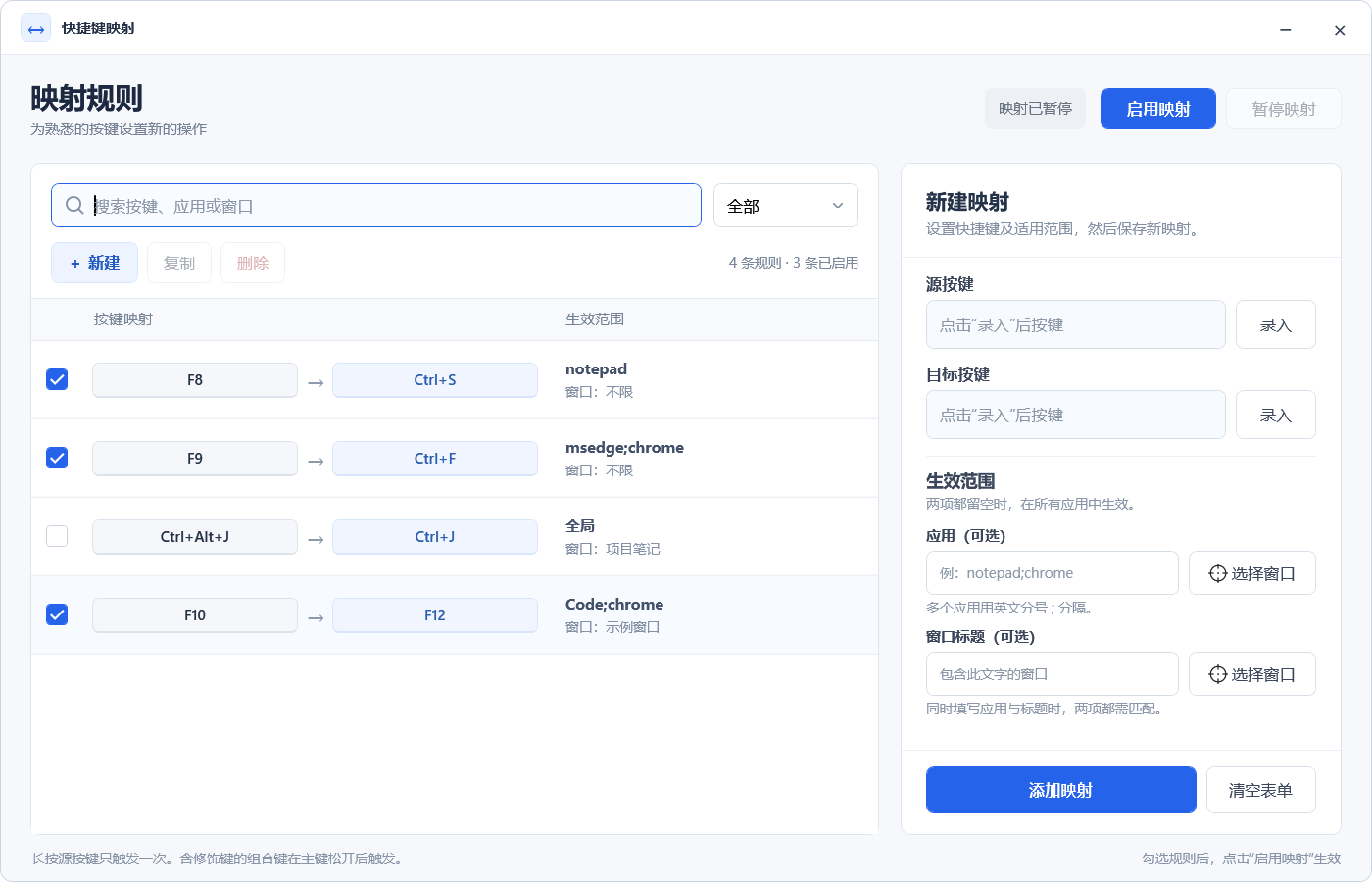1372x882 pixels.
Task: Select the notepad scope text
Action: (x=596, y=369)
